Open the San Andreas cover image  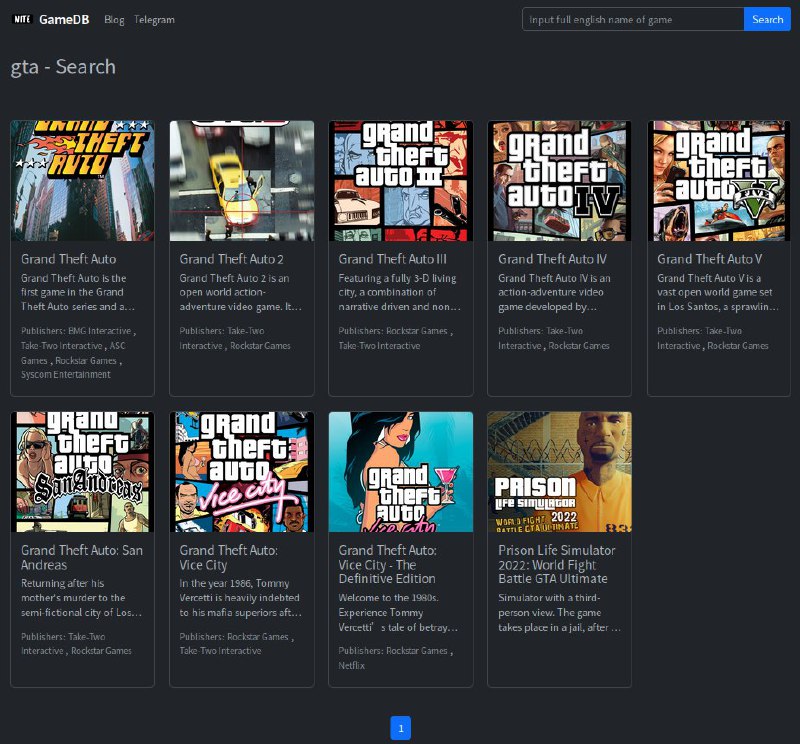tap(83, 472)
